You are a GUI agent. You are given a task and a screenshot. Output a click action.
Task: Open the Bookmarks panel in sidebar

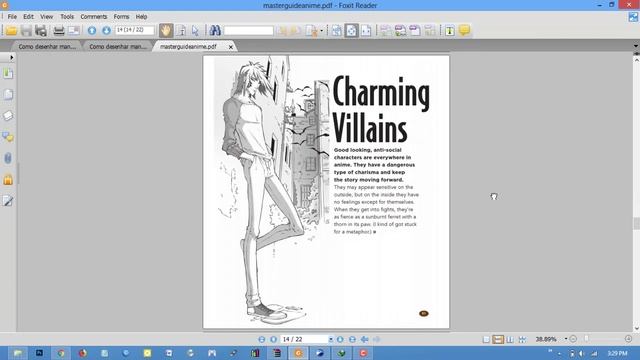(x=8, y=74)
